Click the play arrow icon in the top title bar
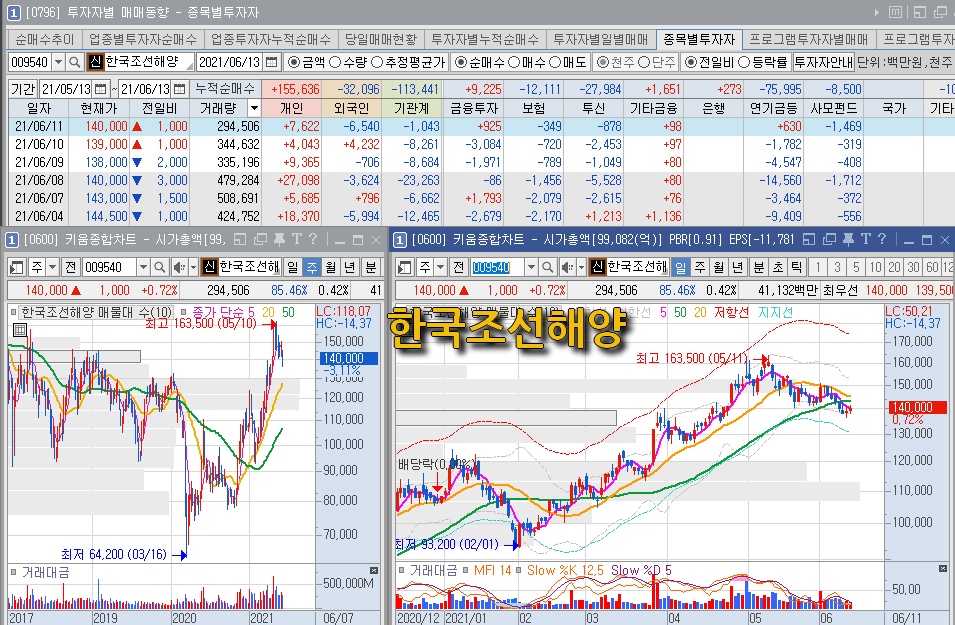 pyautogui.click(x=876, y=12)
